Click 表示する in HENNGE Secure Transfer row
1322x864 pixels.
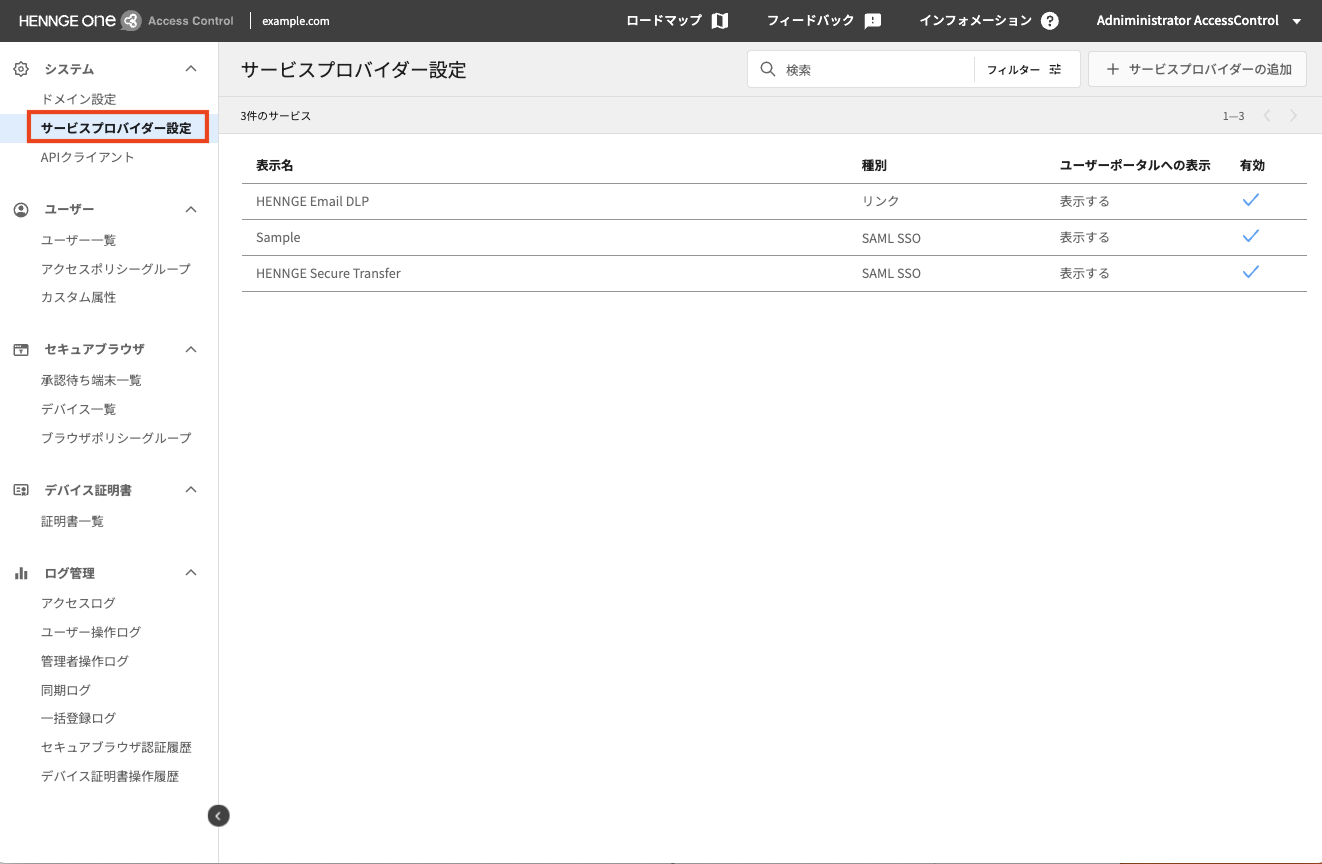click(x=1085, y=273)
